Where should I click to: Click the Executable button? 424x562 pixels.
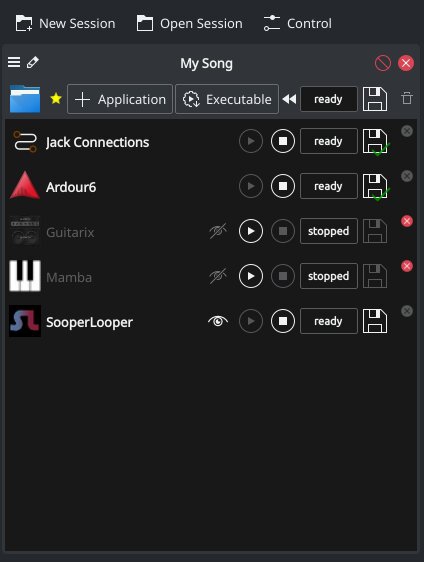click(x=227, y=99)
